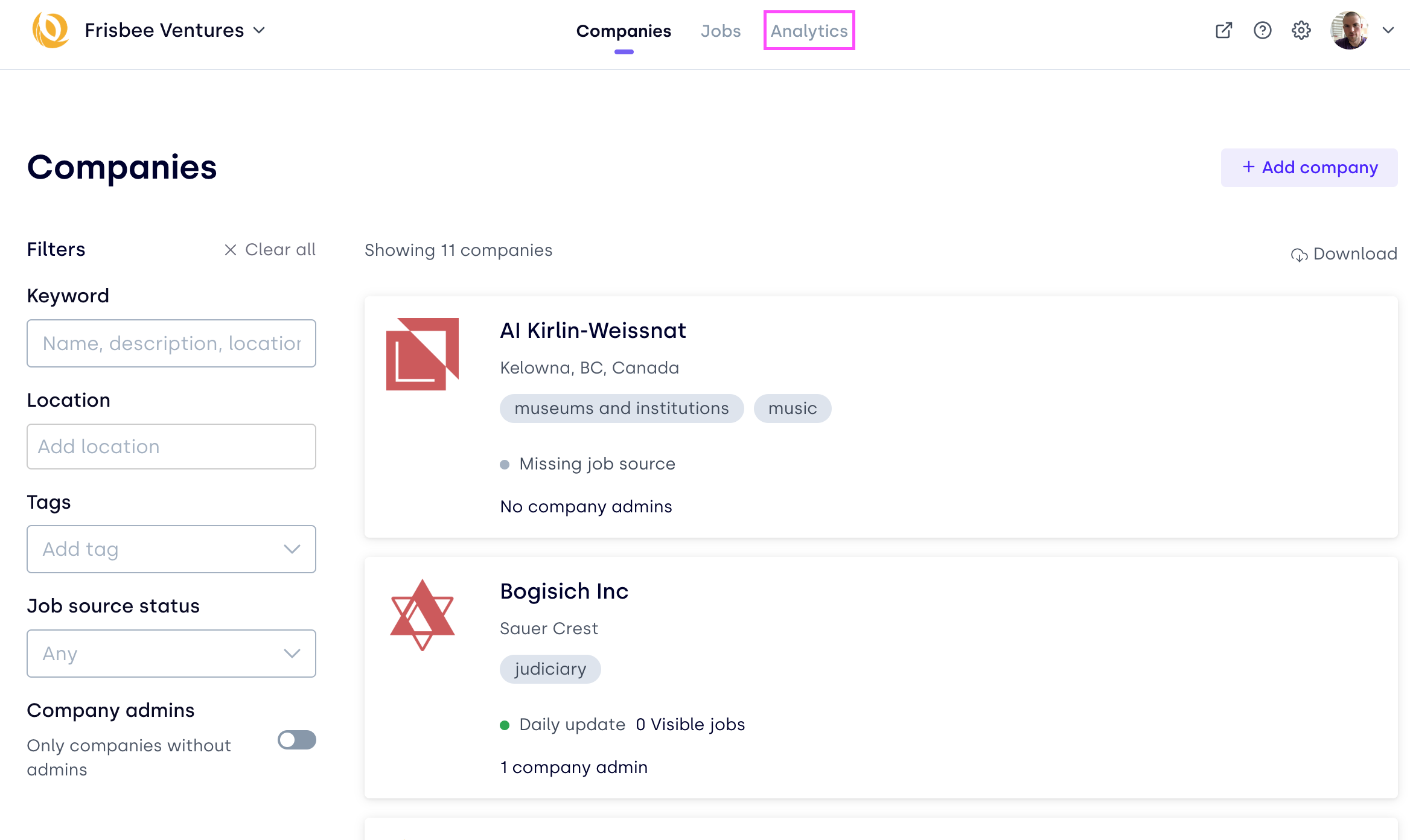Click the Frisbee Ventures logo icon
The height and width of the screenshot is (840, 1410).
[50, 30]
